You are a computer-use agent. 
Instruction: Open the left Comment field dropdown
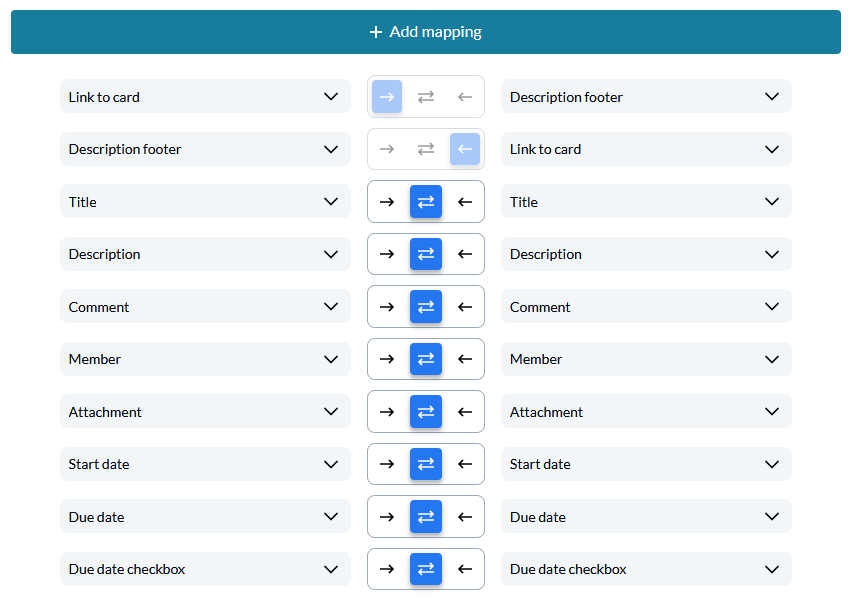pos(205,307)
